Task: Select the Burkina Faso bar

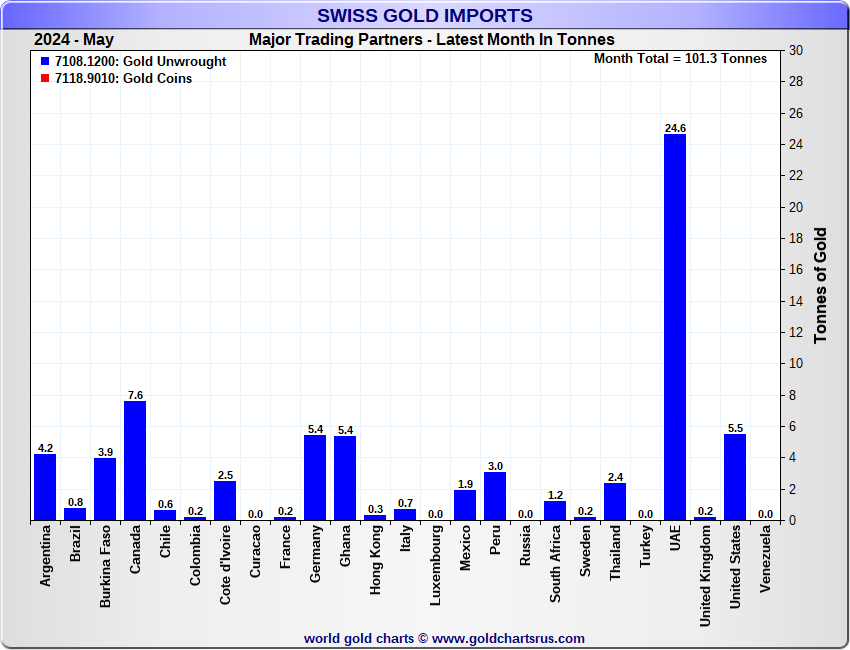Action: 105,489
